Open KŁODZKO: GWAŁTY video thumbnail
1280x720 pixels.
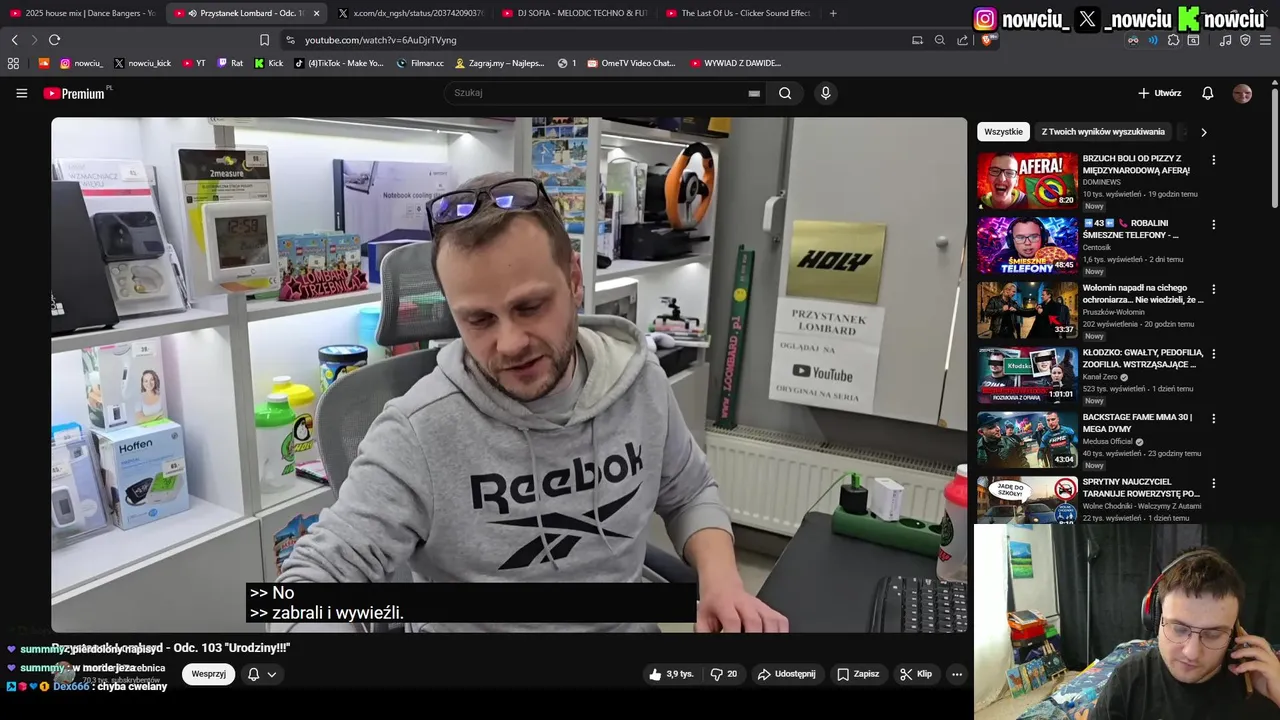1027,374
